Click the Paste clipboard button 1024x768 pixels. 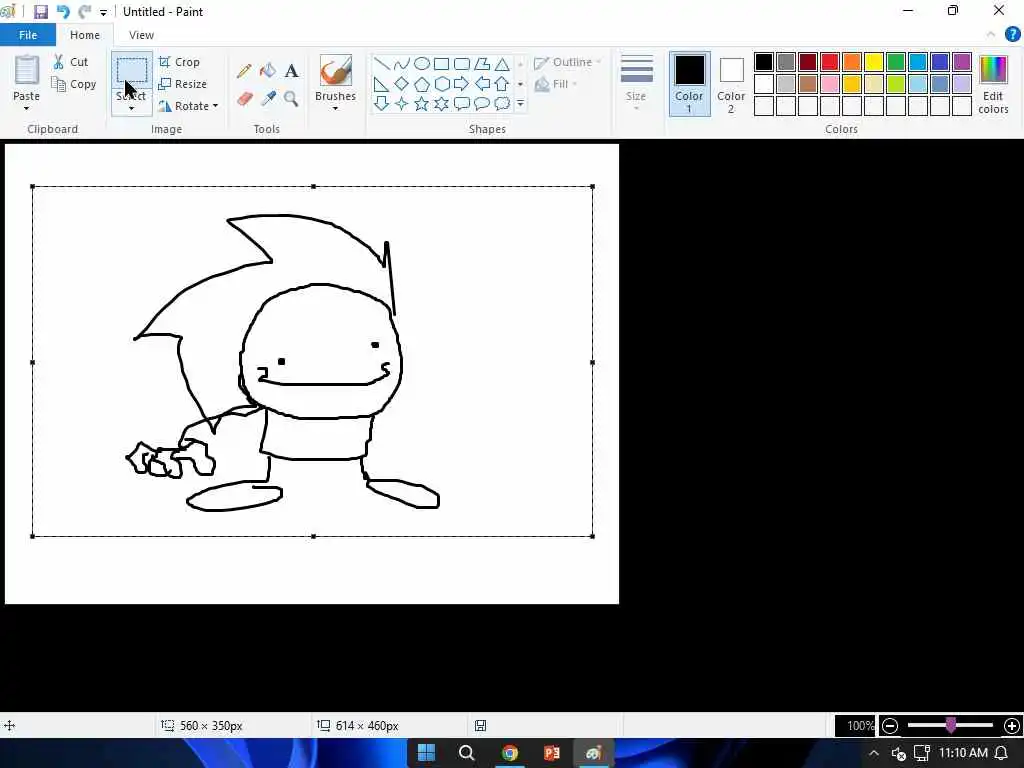pyautogui.click(x=27, y=71)
